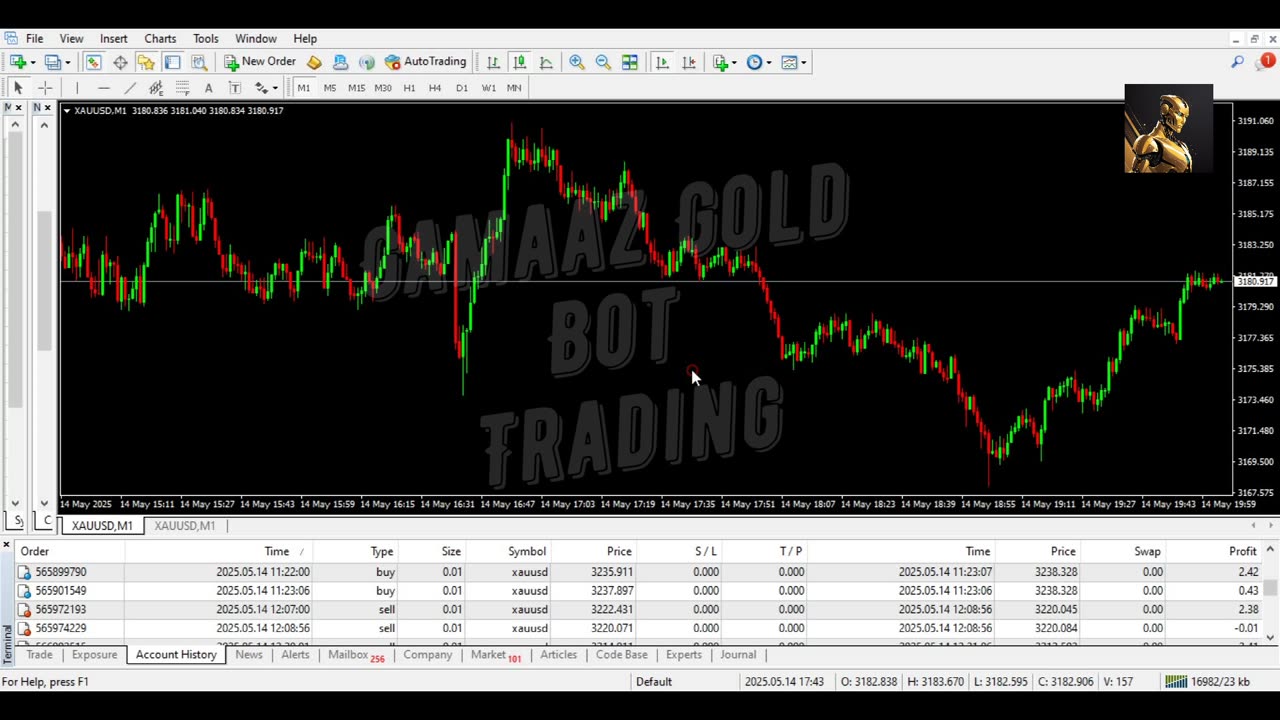Toggle chart auto scroll
Viewport: 1280px width, 720px height.
662,62
